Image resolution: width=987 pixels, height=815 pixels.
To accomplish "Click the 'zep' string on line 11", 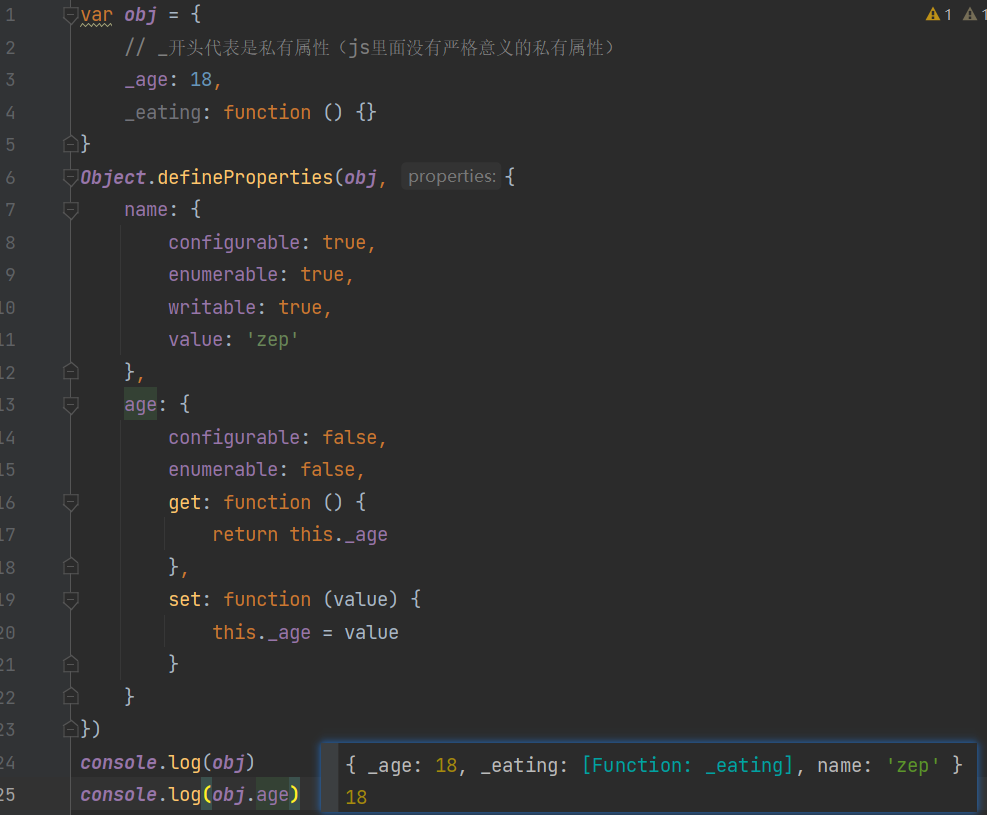I will [272, 340].
